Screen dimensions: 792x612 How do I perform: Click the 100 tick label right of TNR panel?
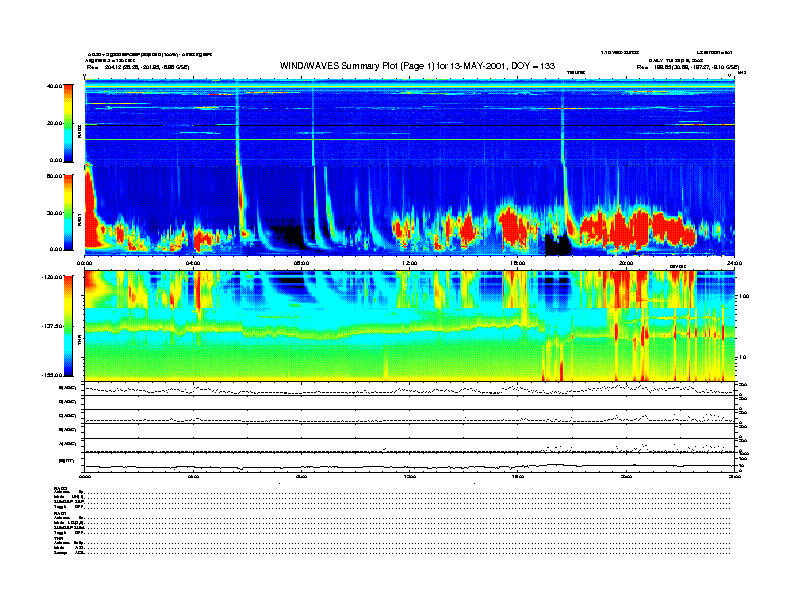coord(743,296)
